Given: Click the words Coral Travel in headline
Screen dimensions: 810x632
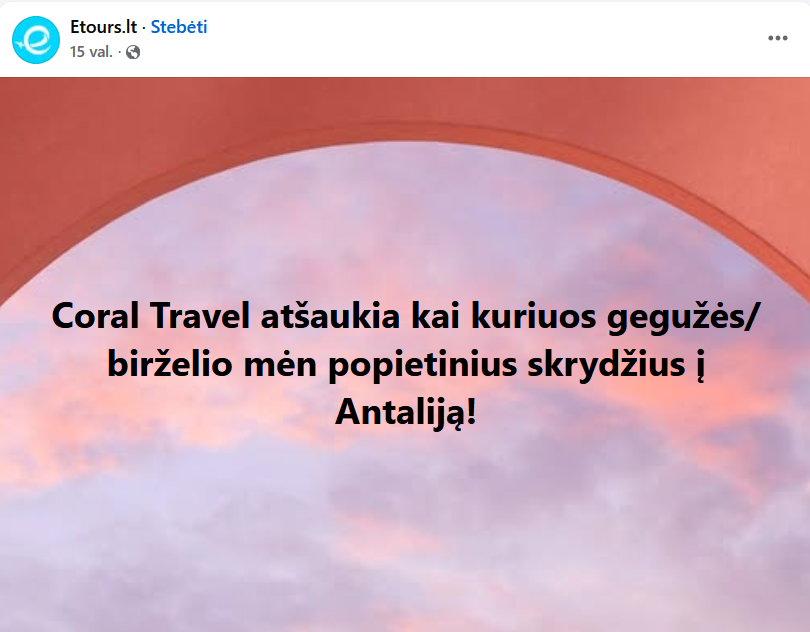Looking at the screenshot, I should coord(151,316).
